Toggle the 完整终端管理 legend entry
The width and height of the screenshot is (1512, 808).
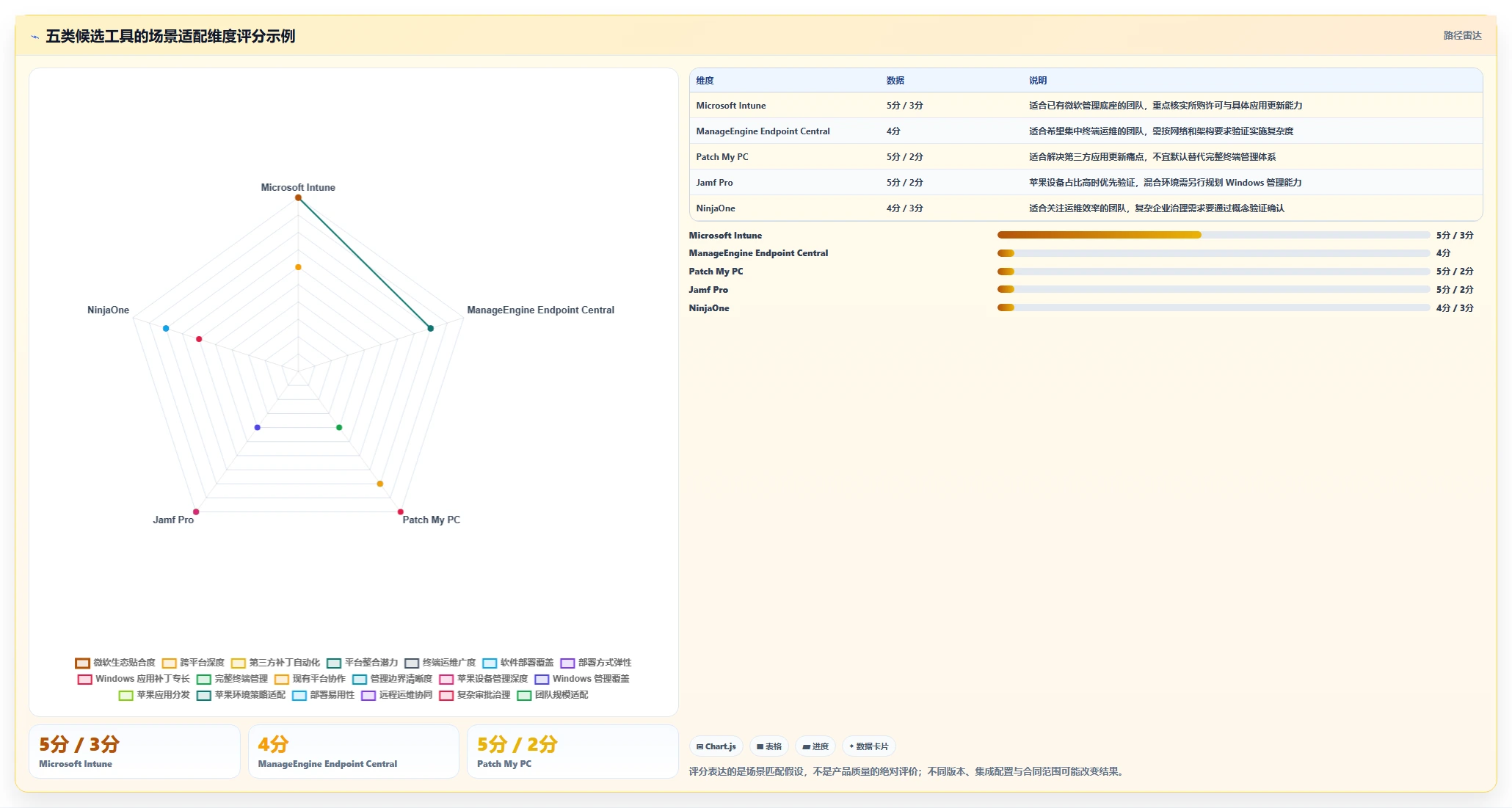coord(232,679)
